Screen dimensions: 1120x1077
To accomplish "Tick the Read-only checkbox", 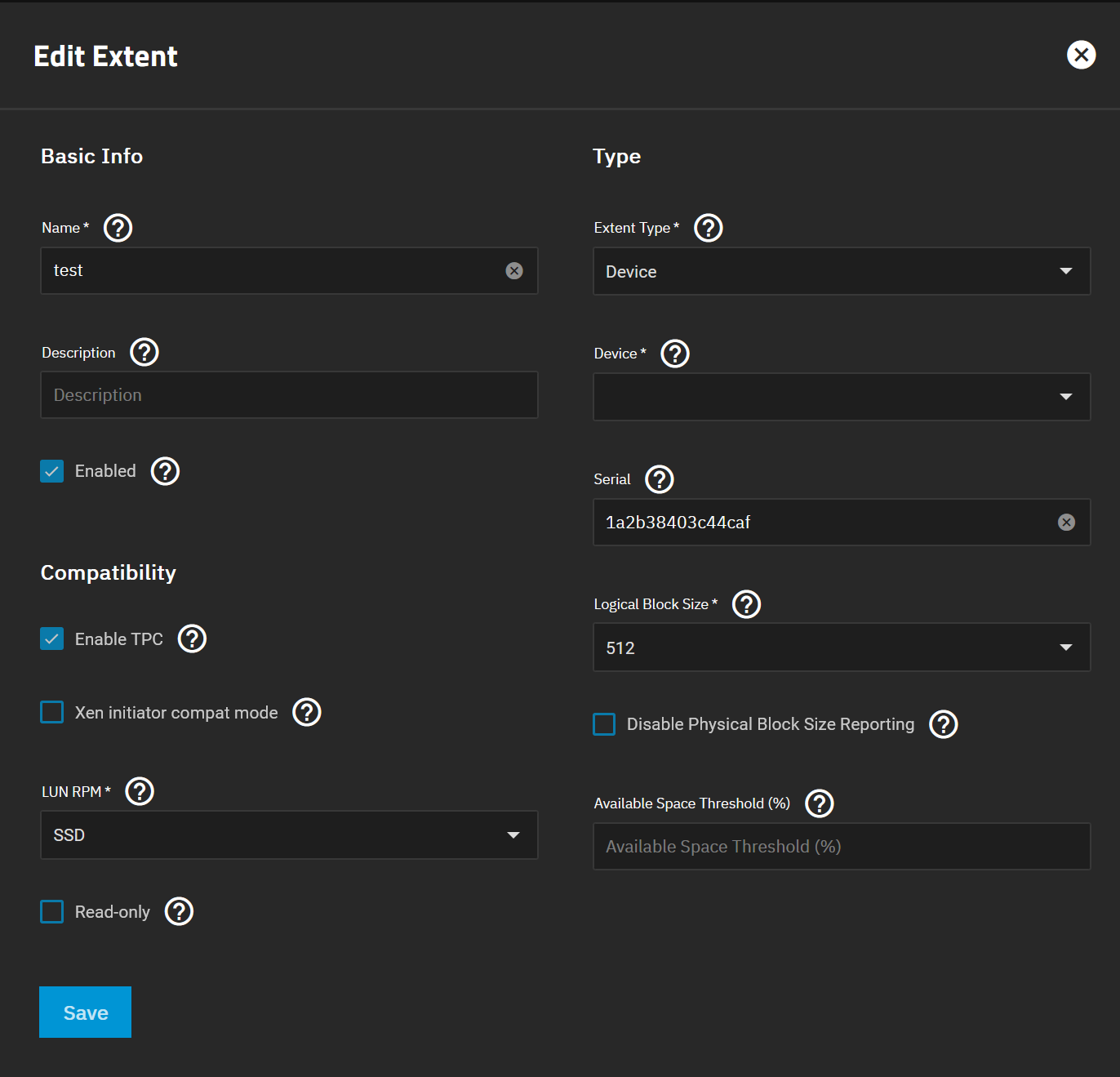I will (52, 911).
